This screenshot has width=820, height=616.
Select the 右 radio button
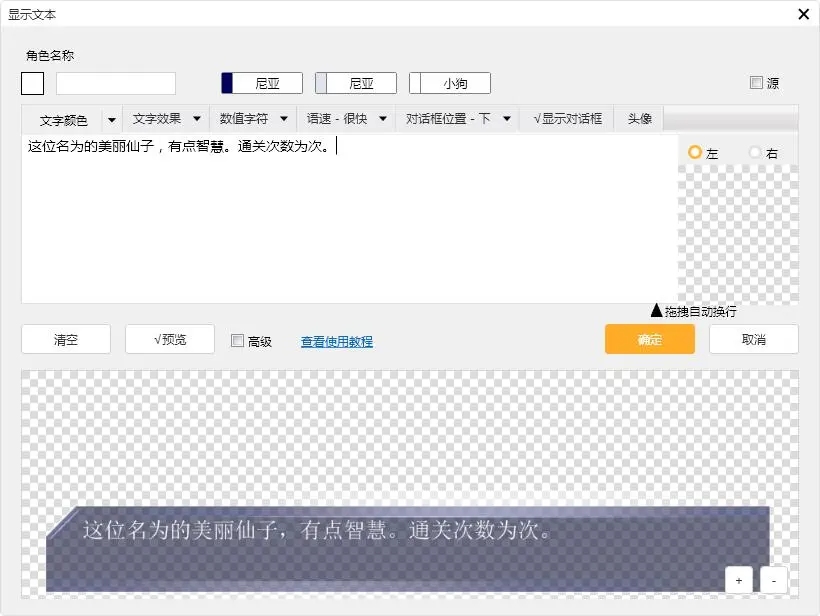click(755, 152)
